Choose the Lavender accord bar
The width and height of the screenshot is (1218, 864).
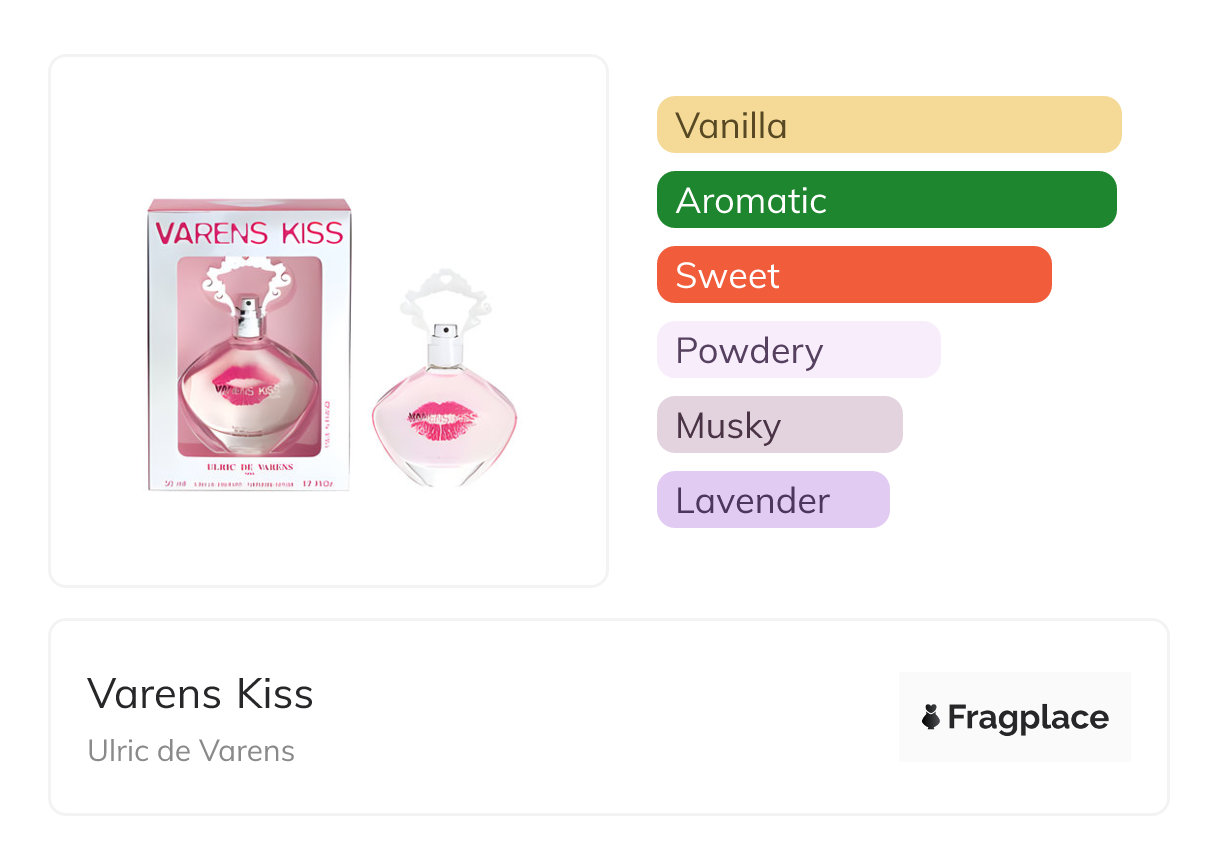[x=772, y=500]
